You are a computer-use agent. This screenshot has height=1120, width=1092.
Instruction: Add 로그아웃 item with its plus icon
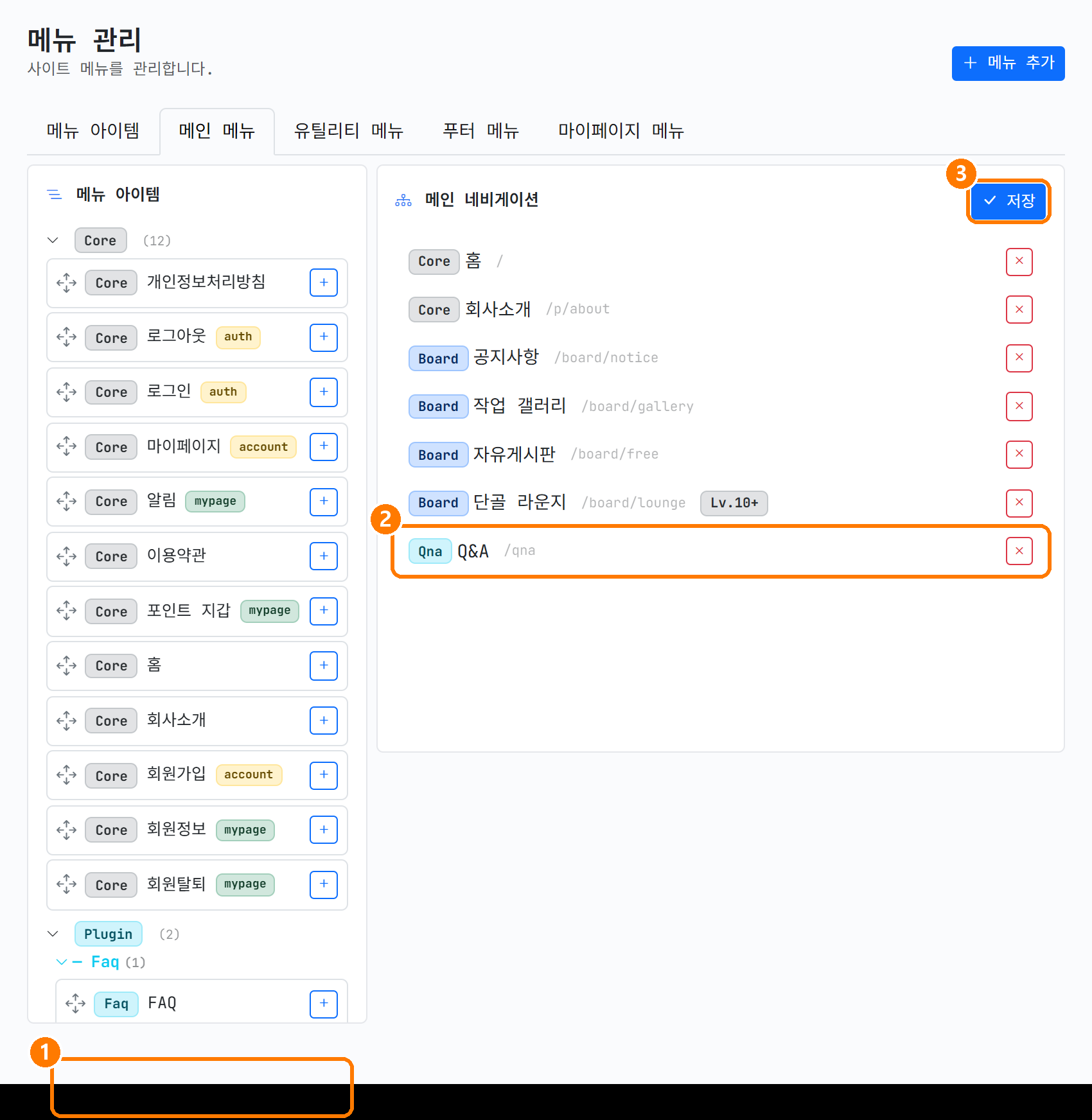click(x=324, y=337)
